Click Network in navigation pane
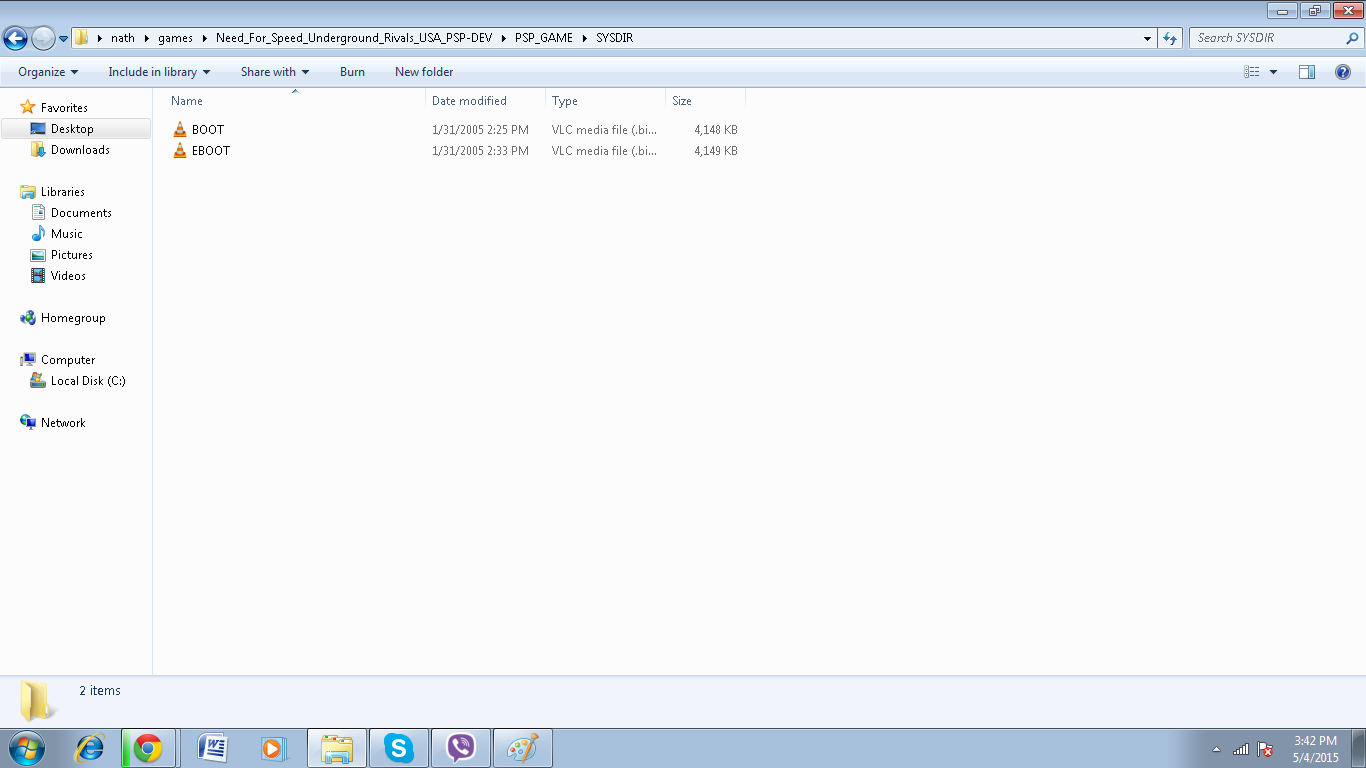The image size is (1366, 768). point(63,423)
